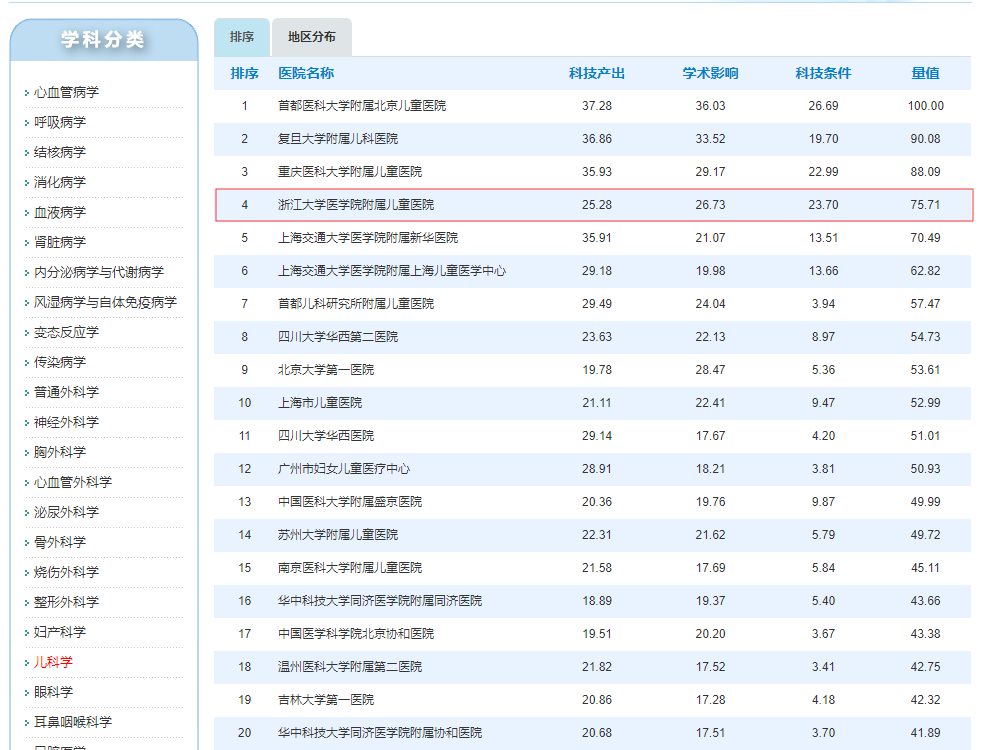Open the 血液病学 category
The image size is (986, 750).
point(60,212)
